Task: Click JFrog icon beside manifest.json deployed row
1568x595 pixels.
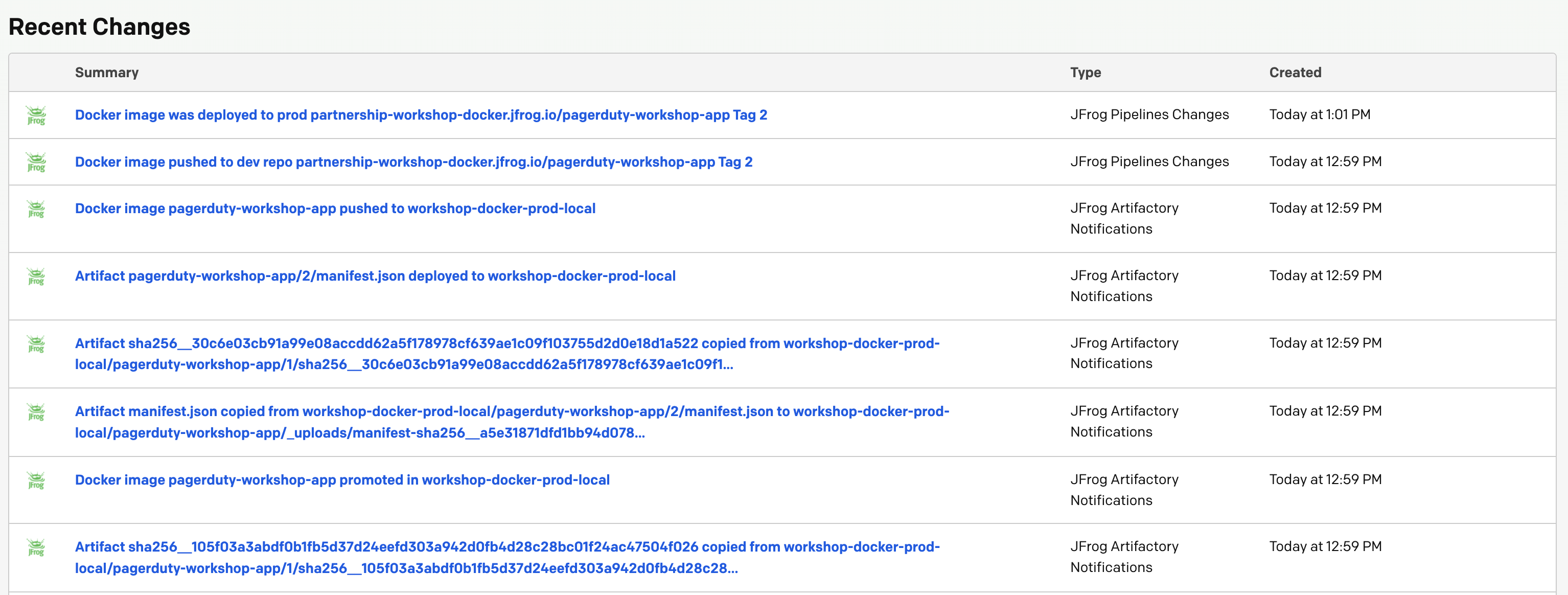Action: (36, 277)
